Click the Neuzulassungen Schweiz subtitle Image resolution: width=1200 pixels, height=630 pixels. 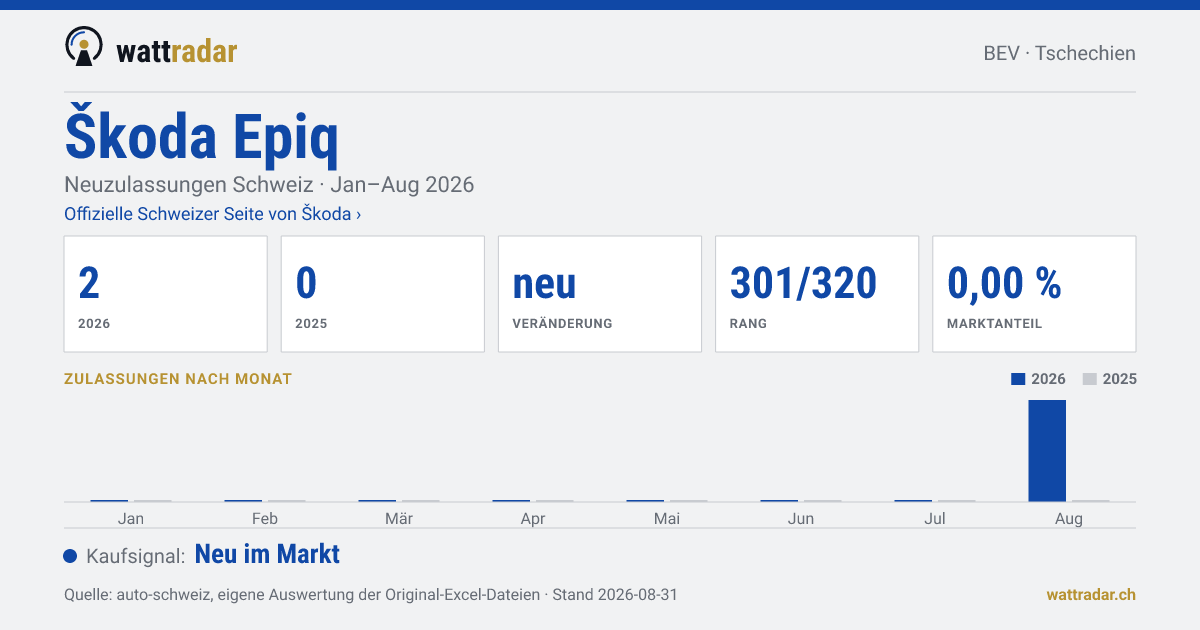269,185
